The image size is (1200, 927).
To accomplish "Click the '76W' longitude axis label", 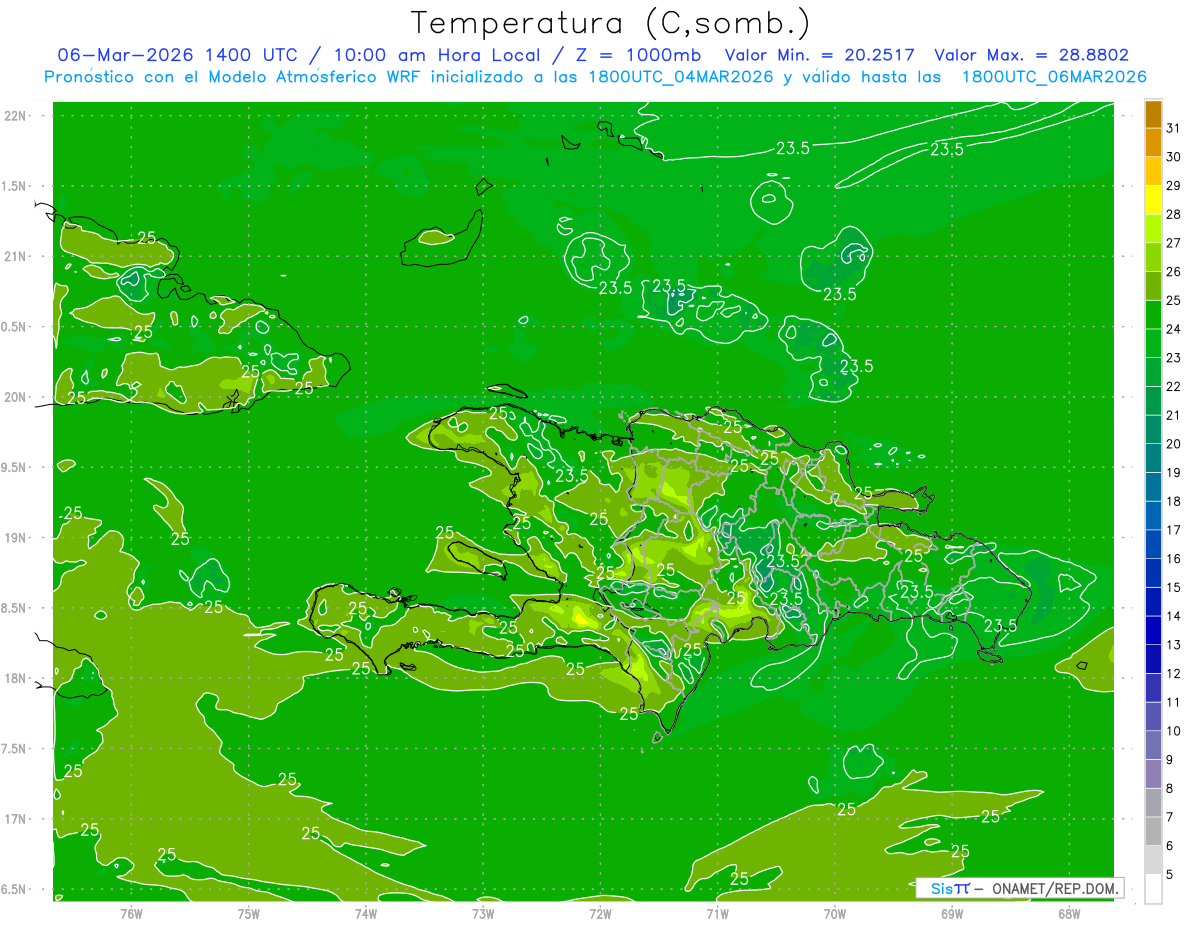I will point(131,914).
